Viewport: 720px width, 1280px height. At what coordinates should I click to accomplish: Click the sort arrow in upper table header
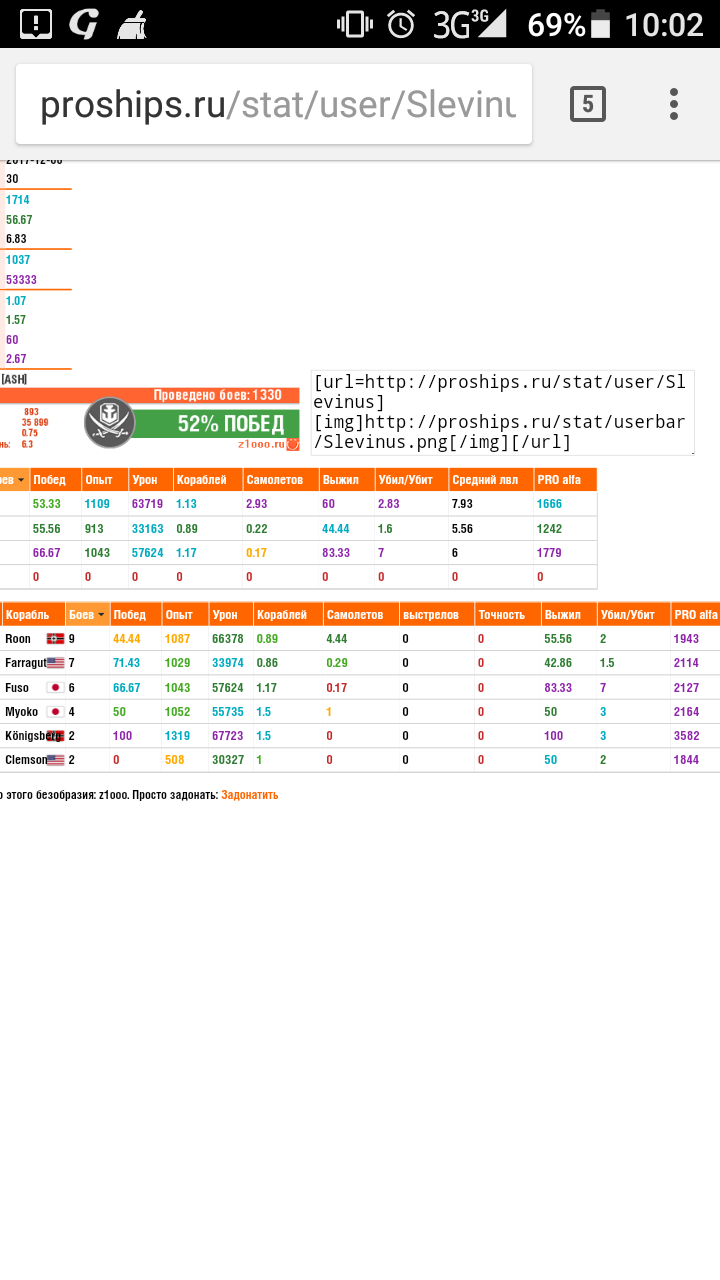(x=20, y=480)
